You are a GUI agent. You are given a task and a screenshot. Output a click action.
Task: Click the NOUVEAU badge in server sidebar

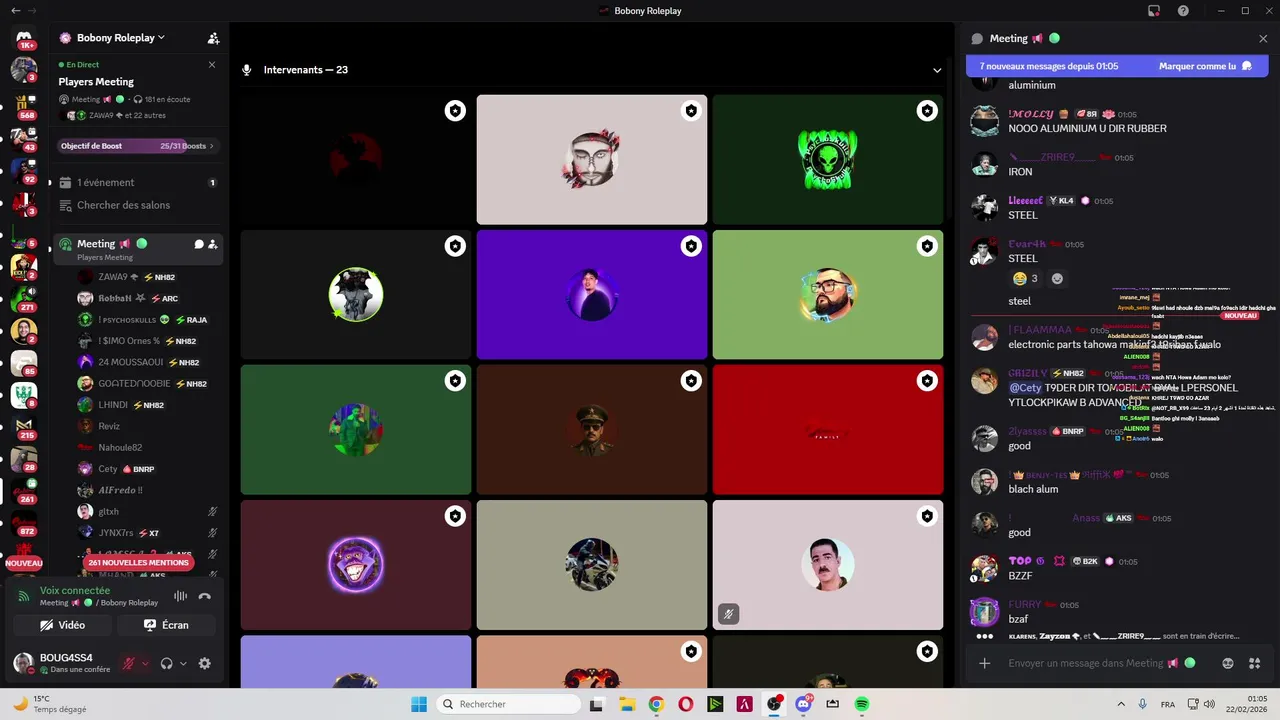pyautogui.click(x=24, y=563)
